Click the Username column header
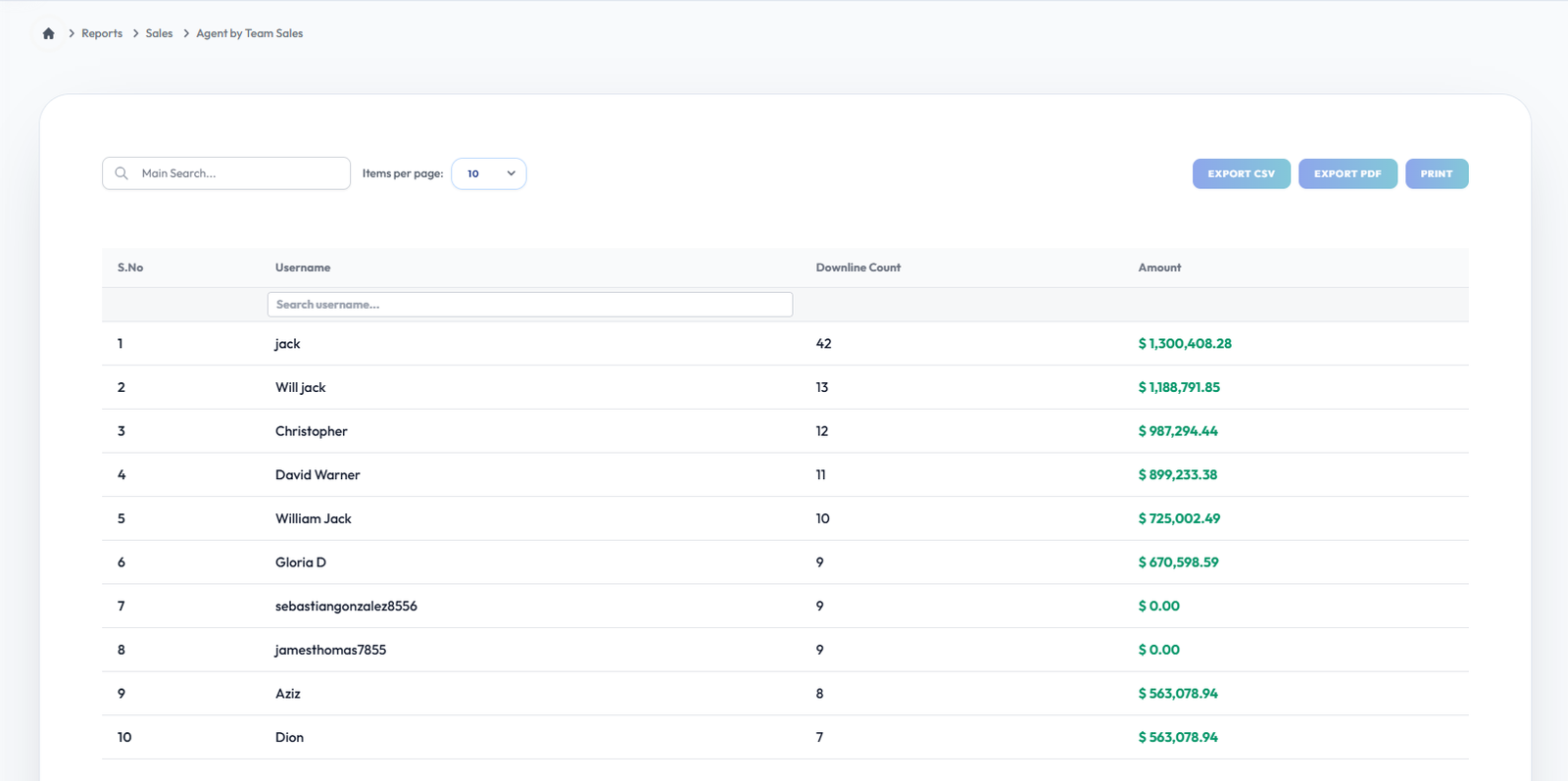The width and height of the screenshot is (1568, 781). (x=303, y=268)
